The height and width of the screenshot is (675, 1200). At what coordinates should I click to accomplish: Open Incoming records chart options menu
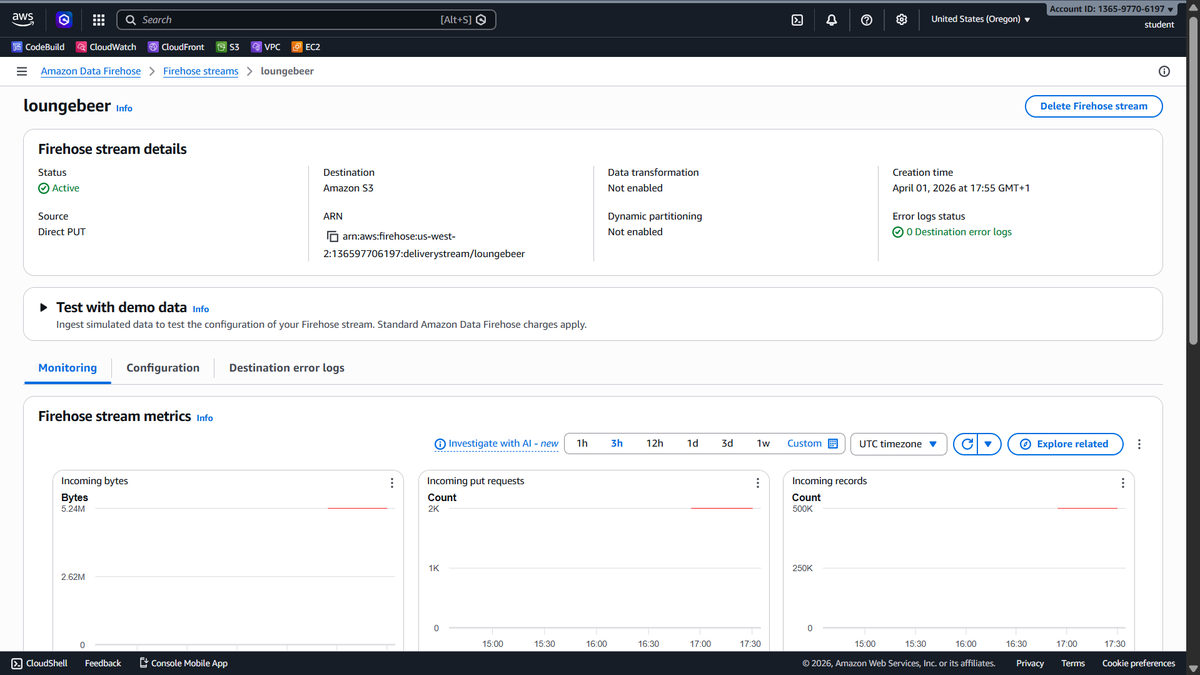tap(1122, 482)
